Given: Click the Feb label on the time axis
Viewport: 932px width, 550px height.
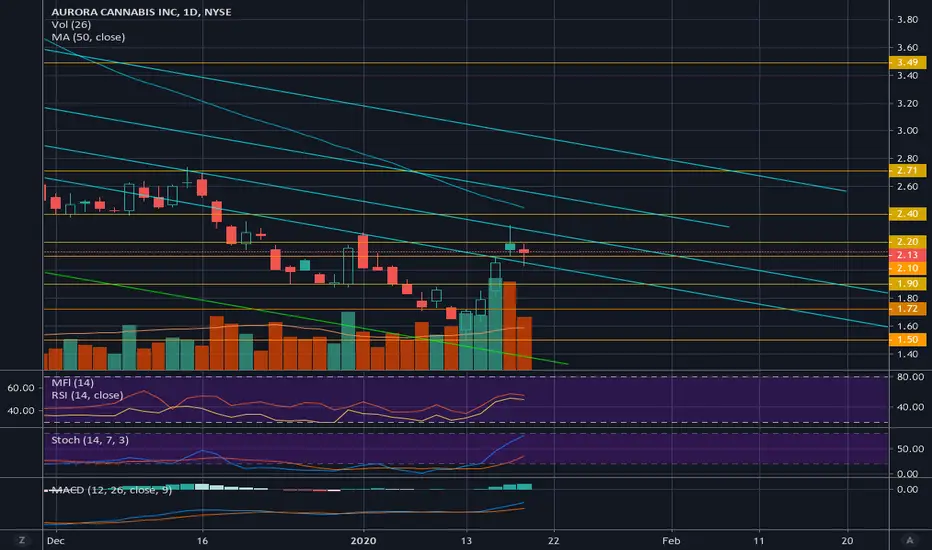Looking at the screenshot, I should [x=671, y=540].
